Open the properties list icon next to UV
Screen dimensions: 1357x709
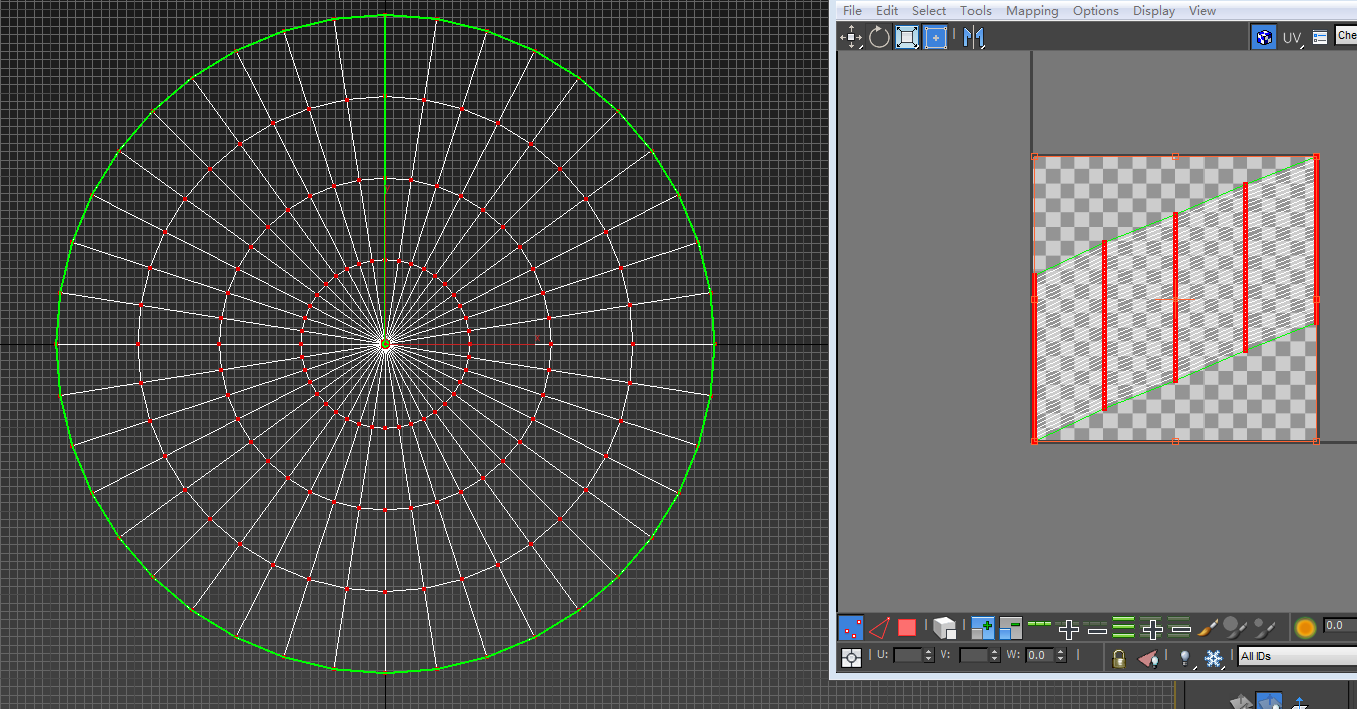[1320, 37]
